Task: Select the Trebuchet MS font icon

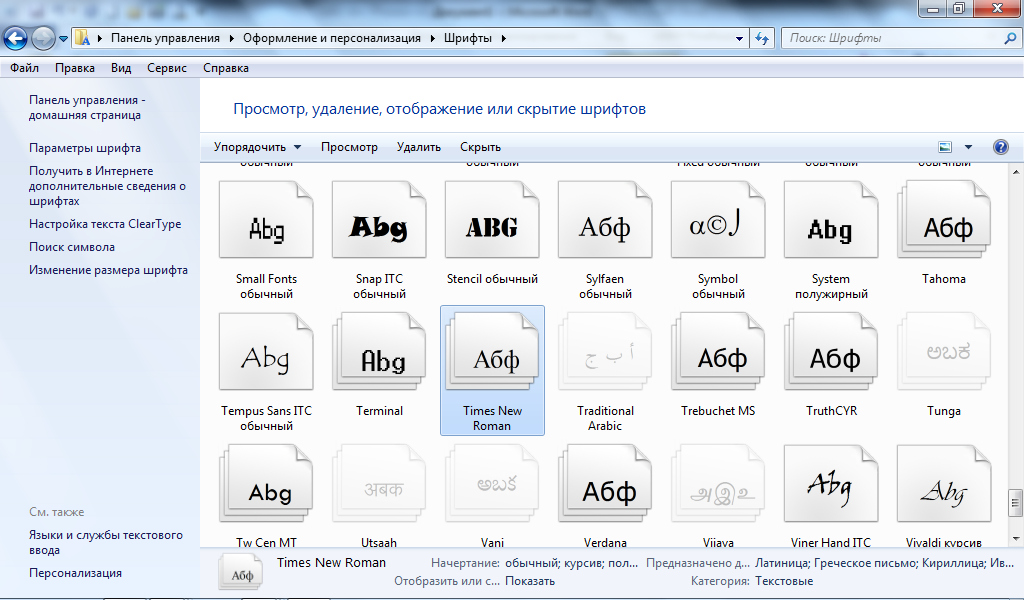Action: click(718, 351)
